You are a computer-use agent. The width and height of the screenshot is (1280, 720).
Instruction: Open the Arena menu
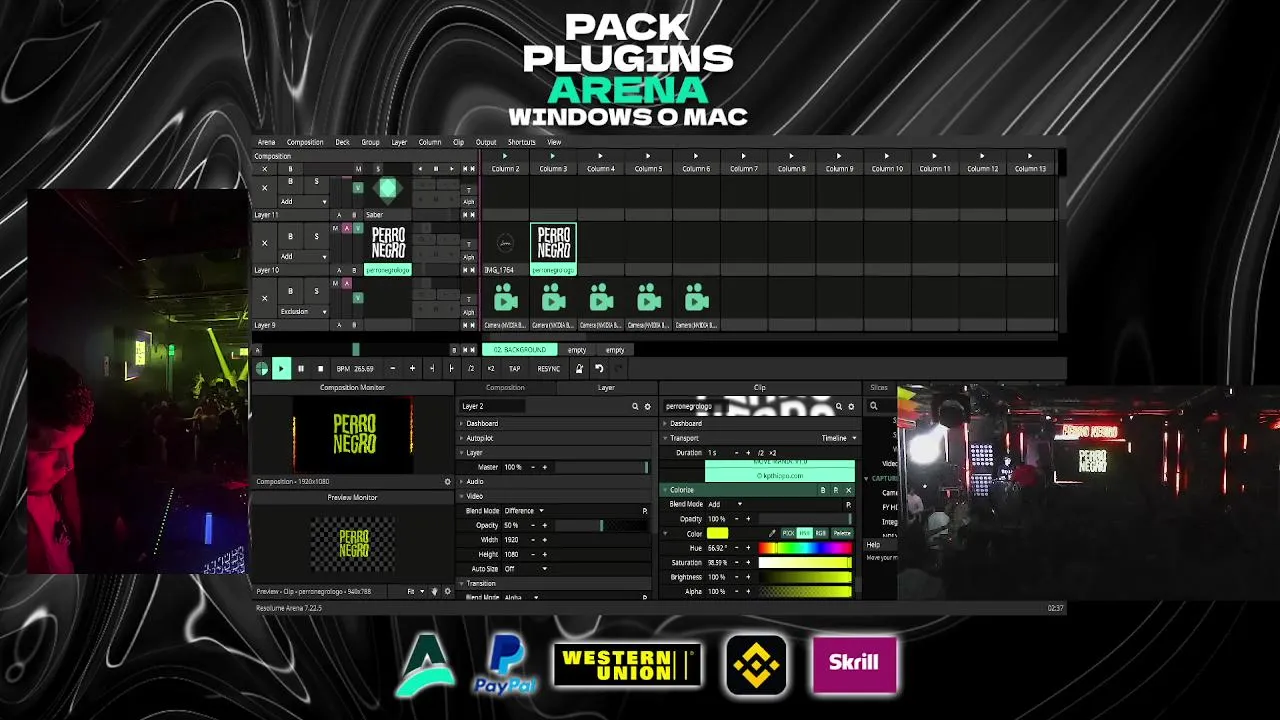point(266,142)
